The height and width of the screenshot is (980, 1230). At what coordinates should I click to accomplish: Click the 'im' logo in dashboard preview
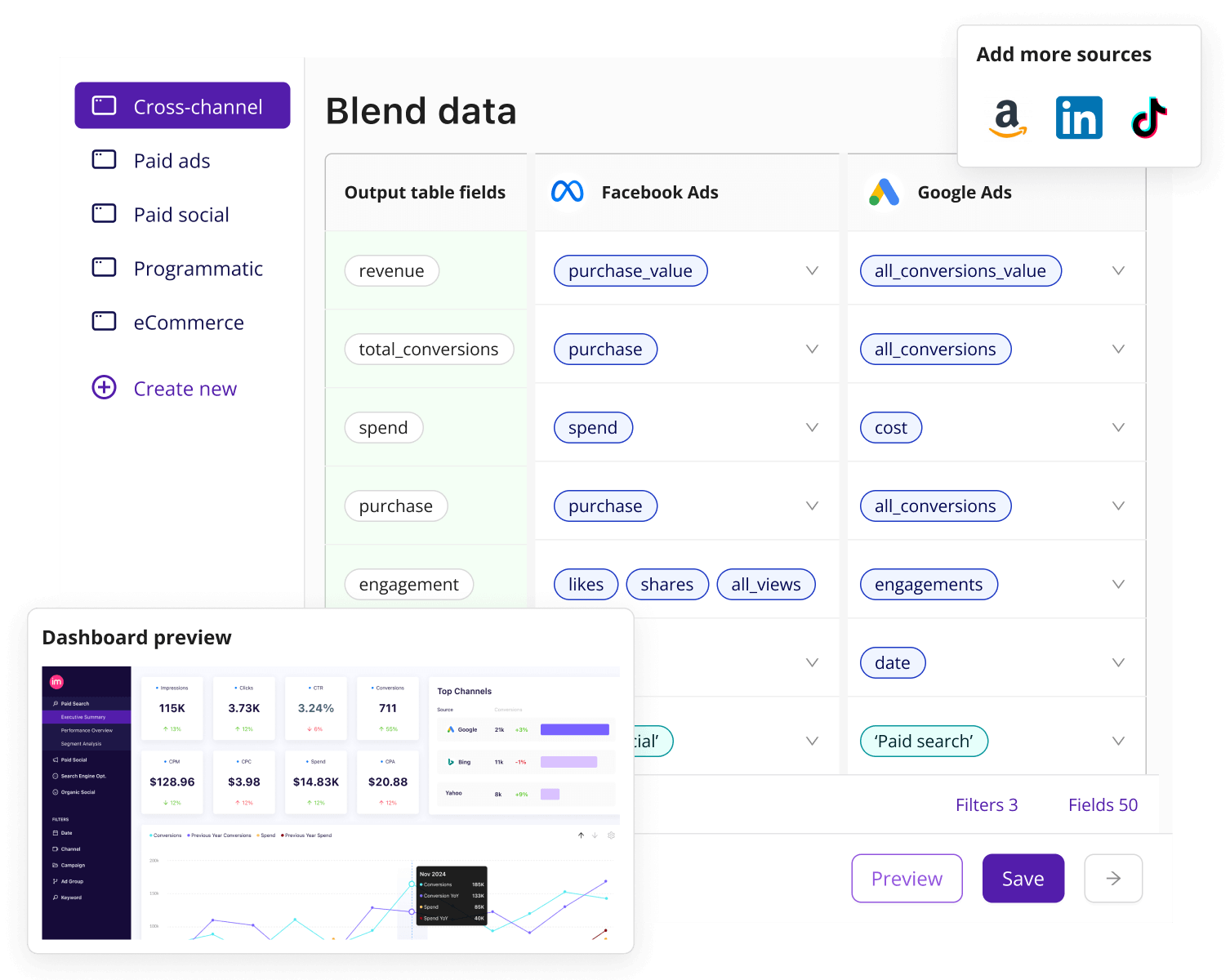coord(56,681)
